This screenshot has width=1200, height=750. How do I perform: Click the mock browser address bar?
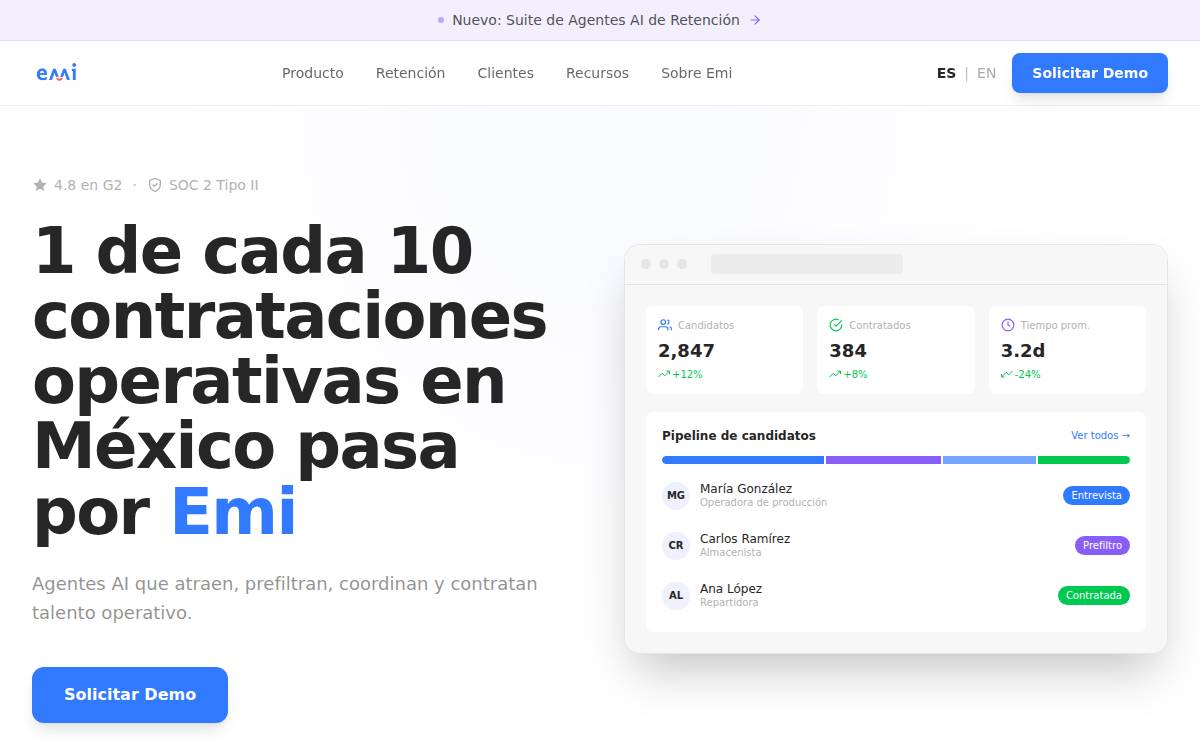pyautogui.click(x=807, y=264)
